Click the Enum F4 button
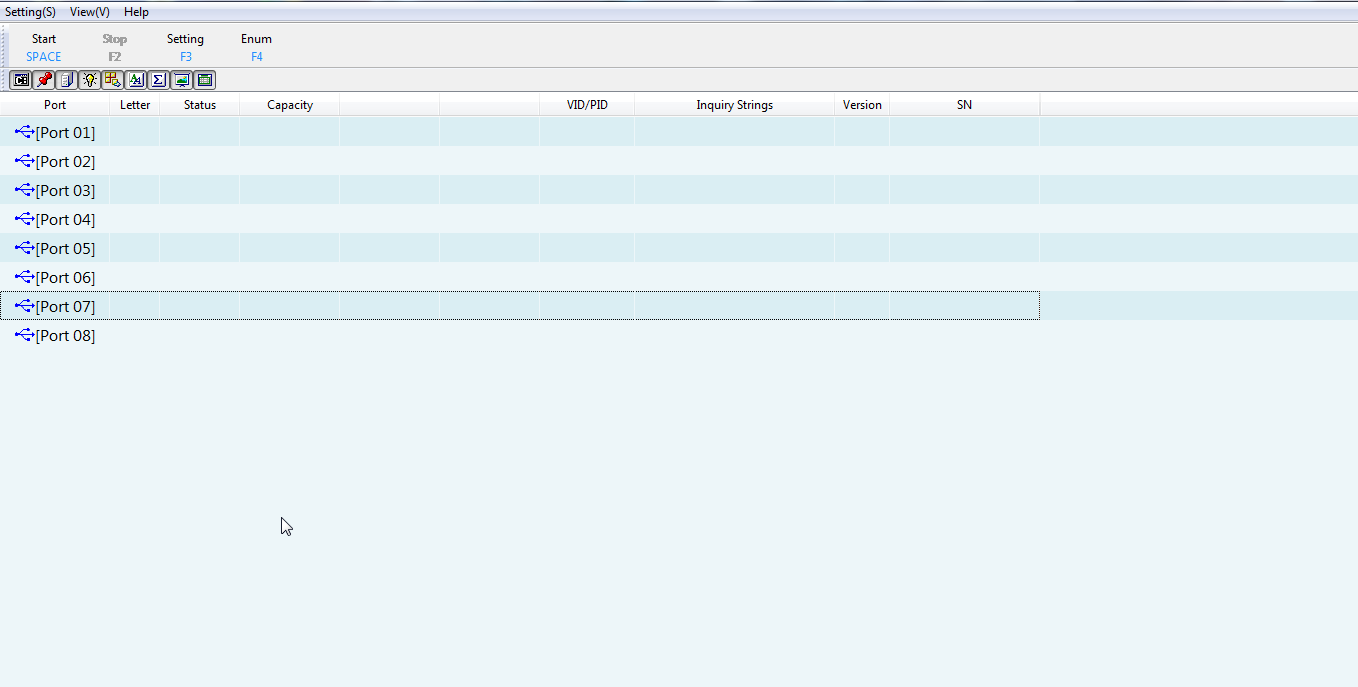1358x687 pixels. pyautogui.click(x=256, y=47)
